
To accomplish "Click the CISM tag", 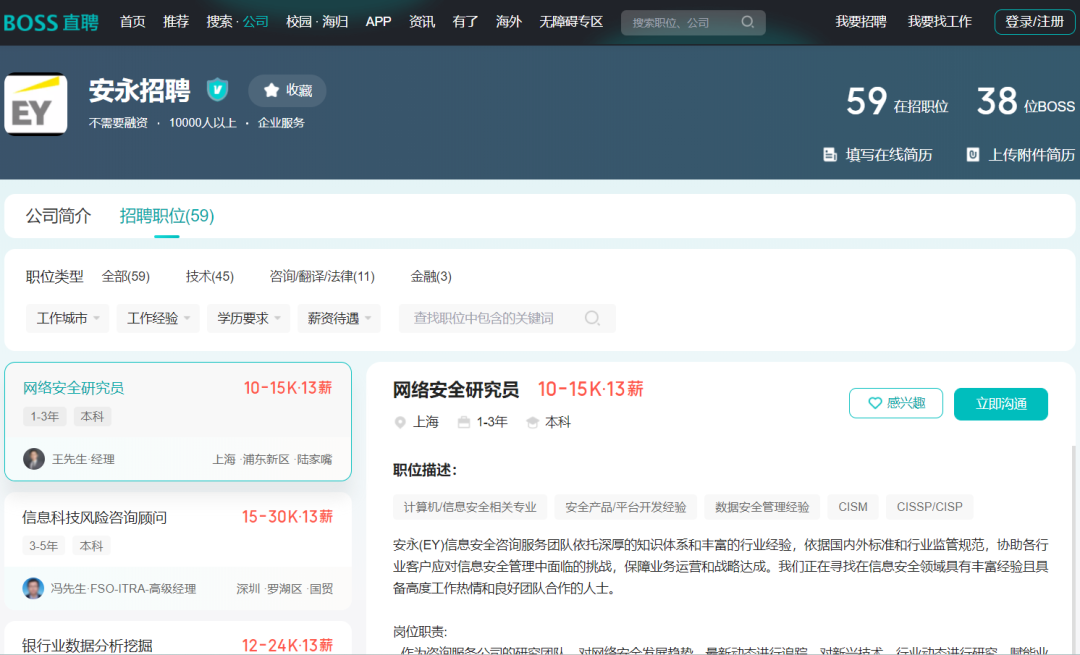I will [x=853, y=507].
